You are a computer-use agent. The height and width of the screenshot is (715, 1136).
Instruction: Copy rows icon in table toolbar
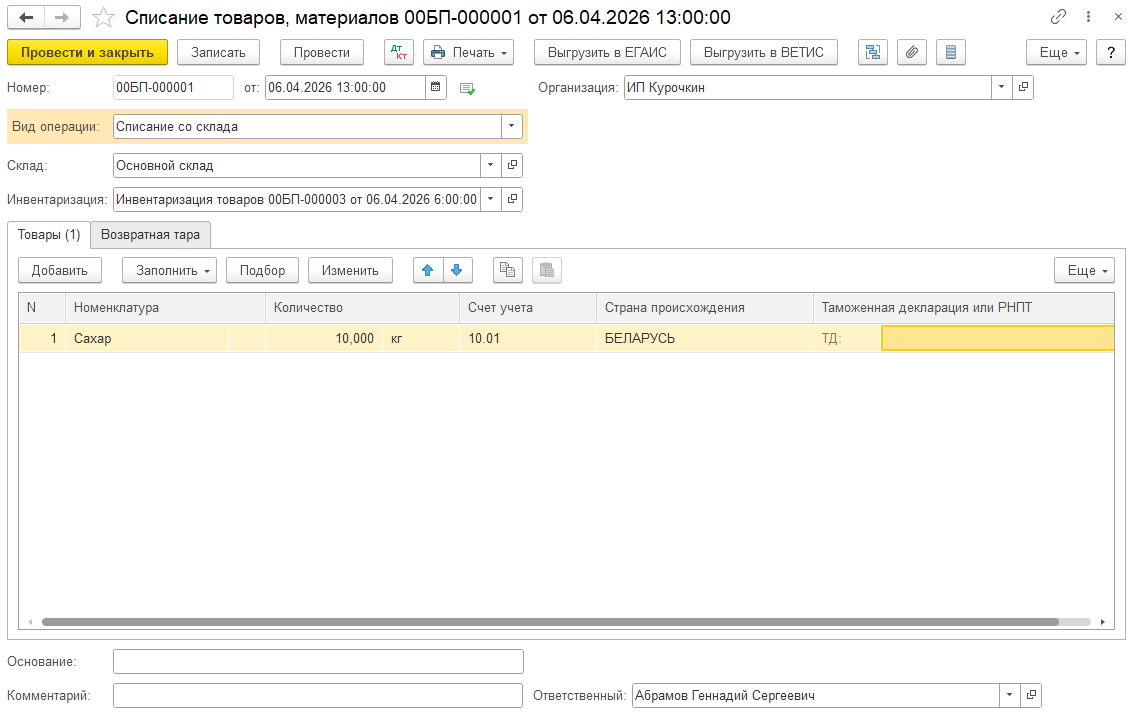click(508, 270)
